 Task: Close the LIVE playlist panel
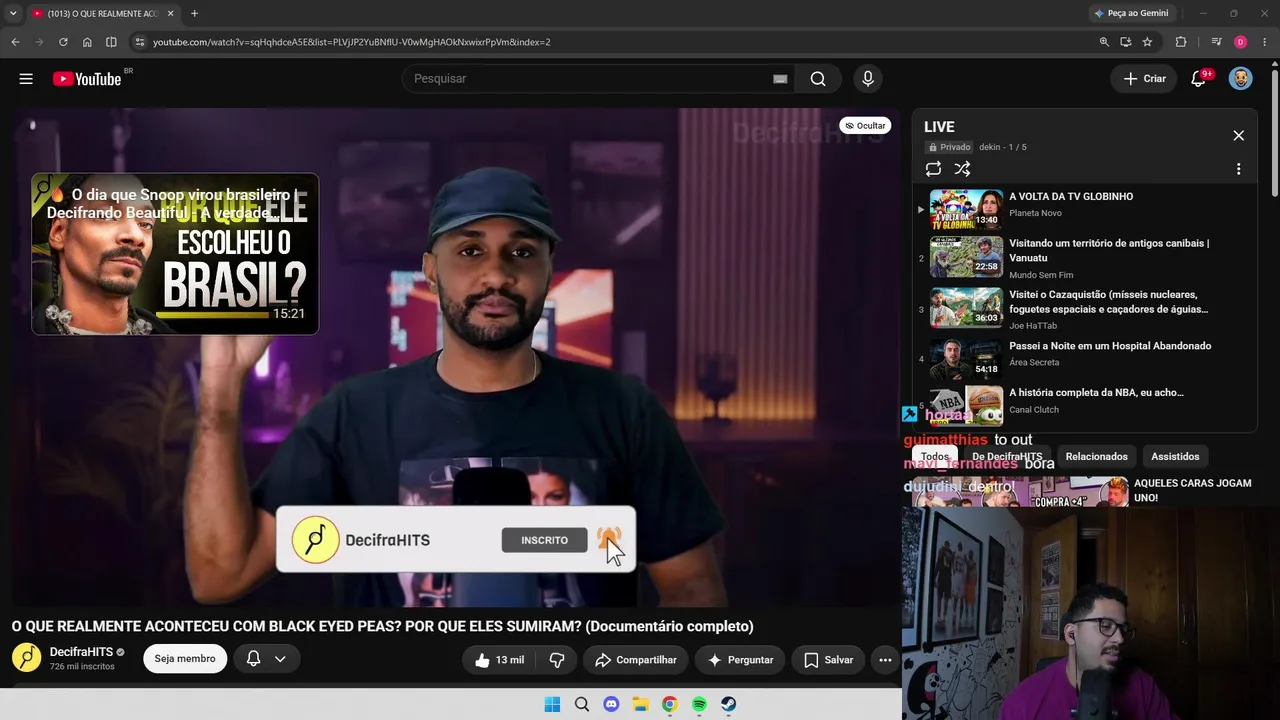point(1238,136)
